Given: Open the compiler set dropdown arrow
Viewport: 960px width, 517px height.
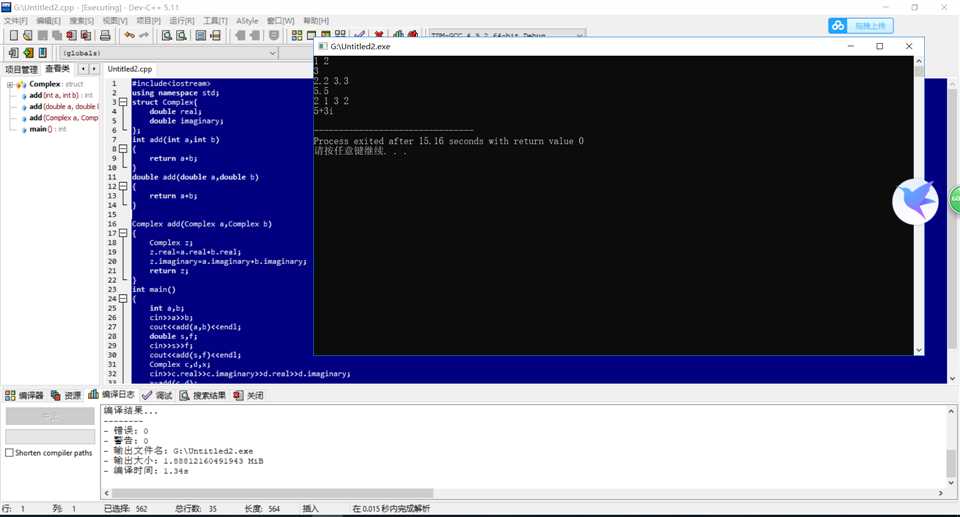Looking at the screenshot, I should pos(579,36).
